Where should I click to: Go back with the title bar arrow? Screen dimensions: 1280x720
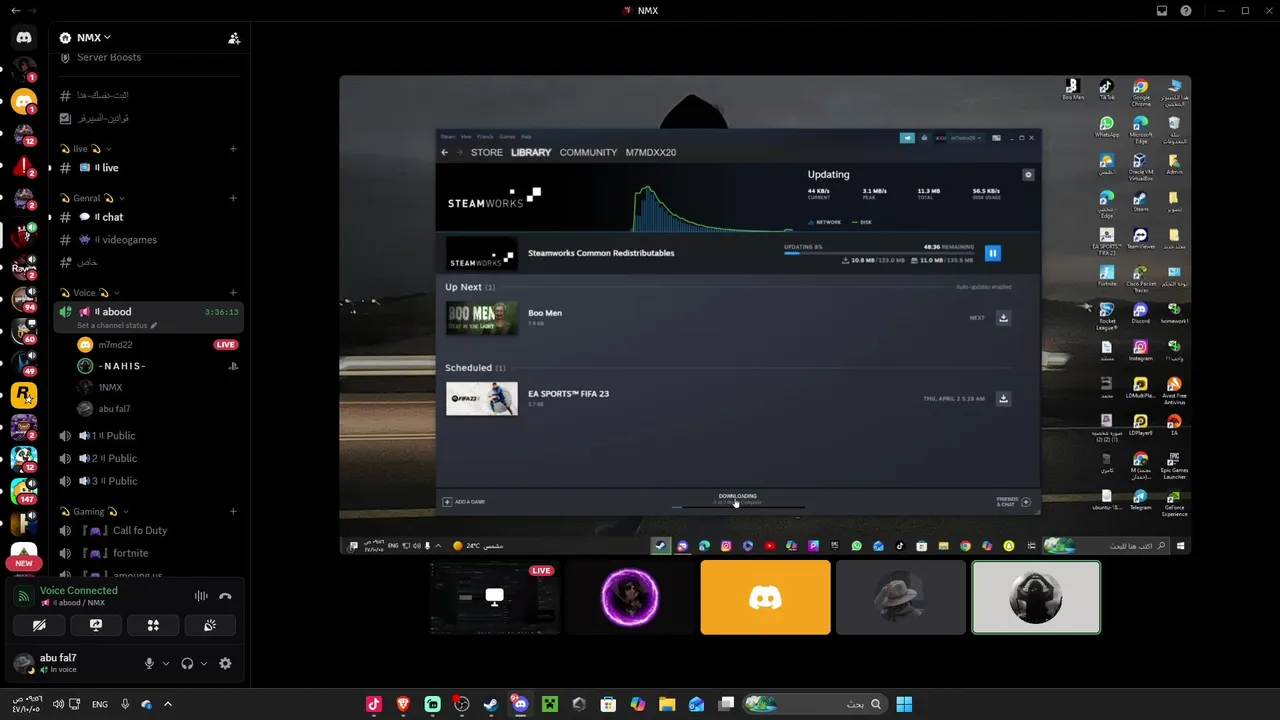(x=15, y=11)
